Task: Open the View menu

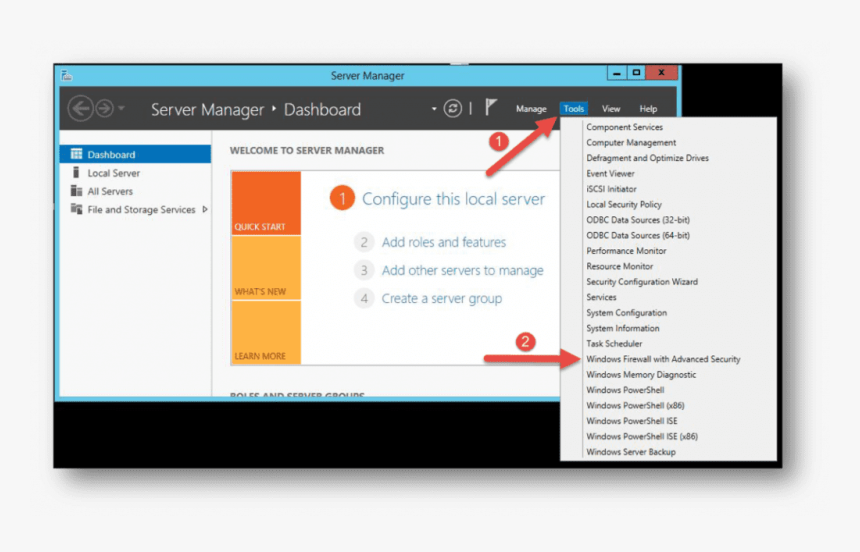Action: (610, 109)
